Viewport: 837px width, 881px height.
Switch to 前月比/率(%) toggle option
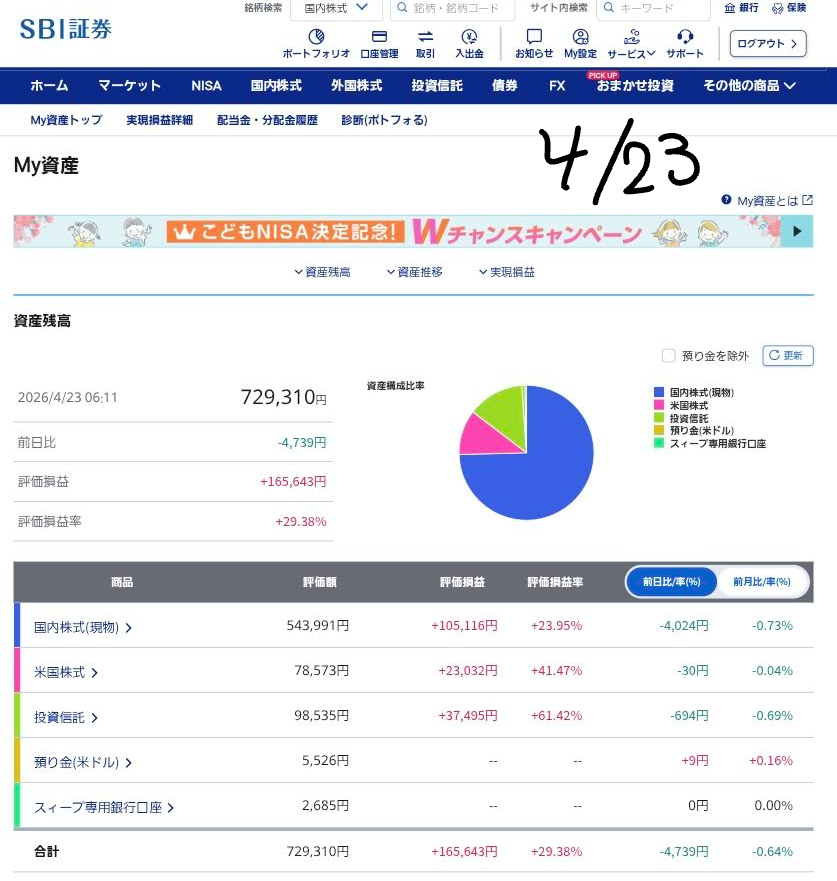click(x=762, y=581)
